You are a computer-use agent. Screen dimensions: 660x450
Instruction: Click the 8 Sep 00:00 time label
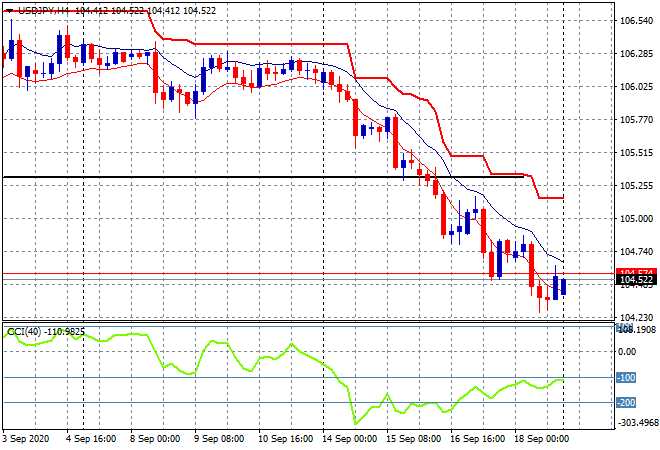tap(155, 439)
